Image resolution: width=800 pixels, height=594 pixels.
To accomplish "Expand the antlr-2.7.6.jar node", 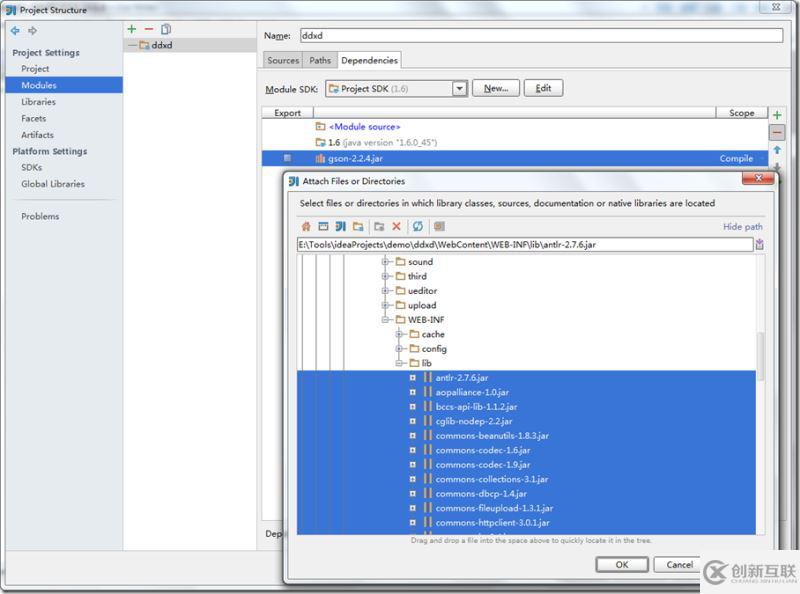I will pyautogui.click(x=413, y=378).
